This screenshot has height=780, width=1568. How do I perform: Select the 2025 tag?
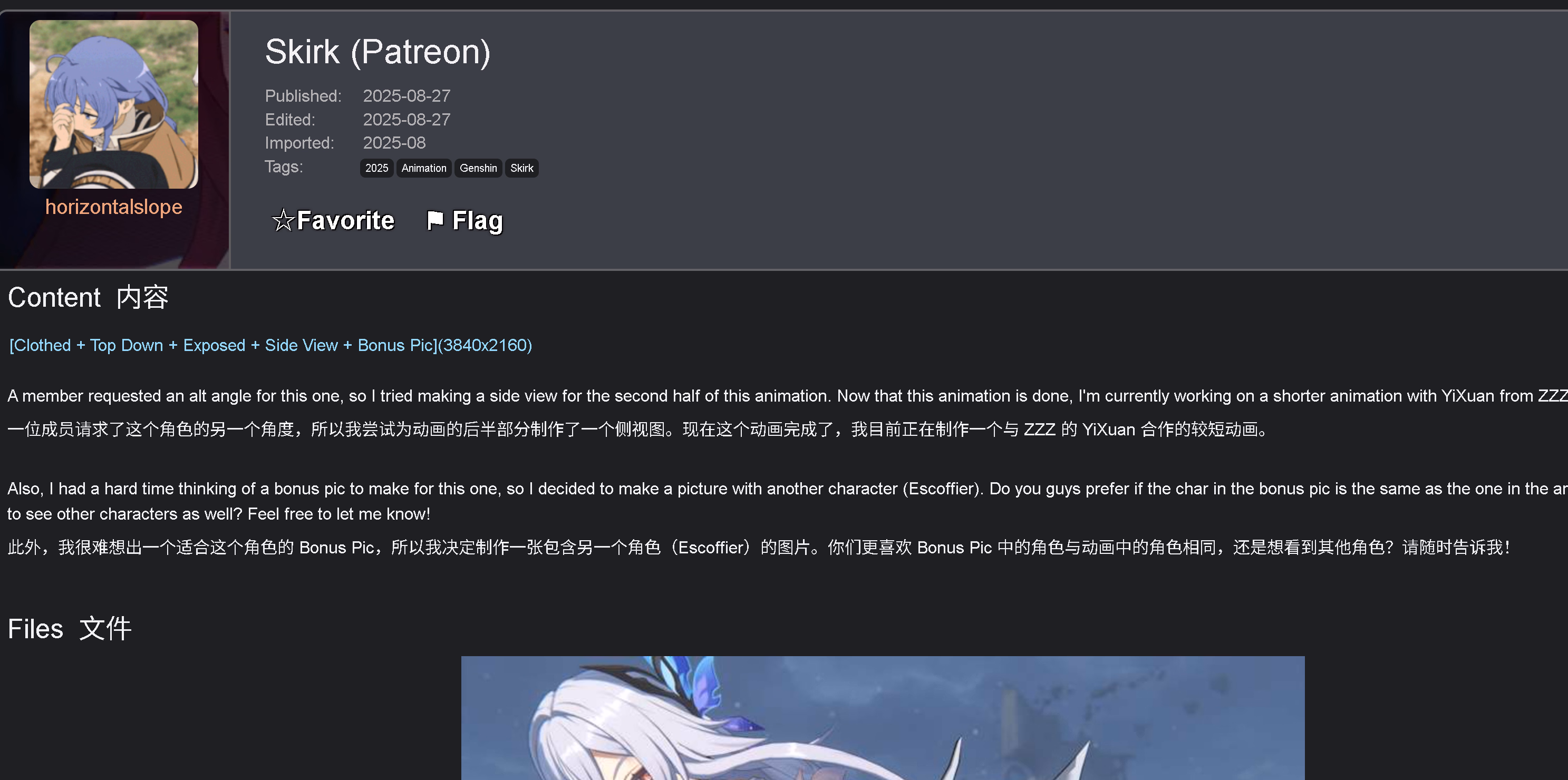point(376,168)
